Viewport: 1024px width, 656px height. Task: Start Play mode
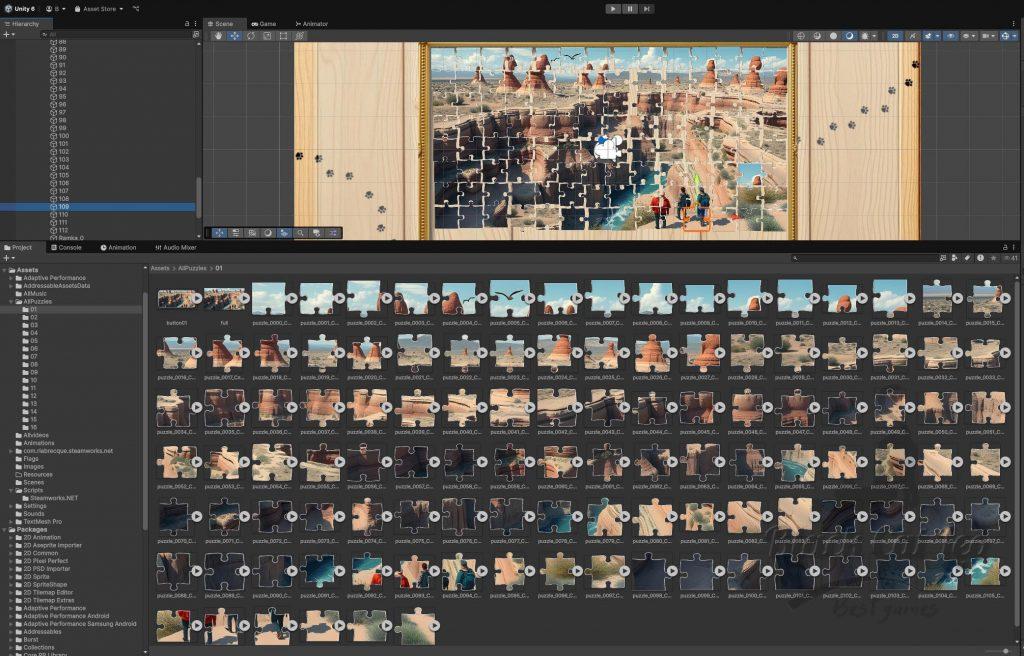(613, 9)
